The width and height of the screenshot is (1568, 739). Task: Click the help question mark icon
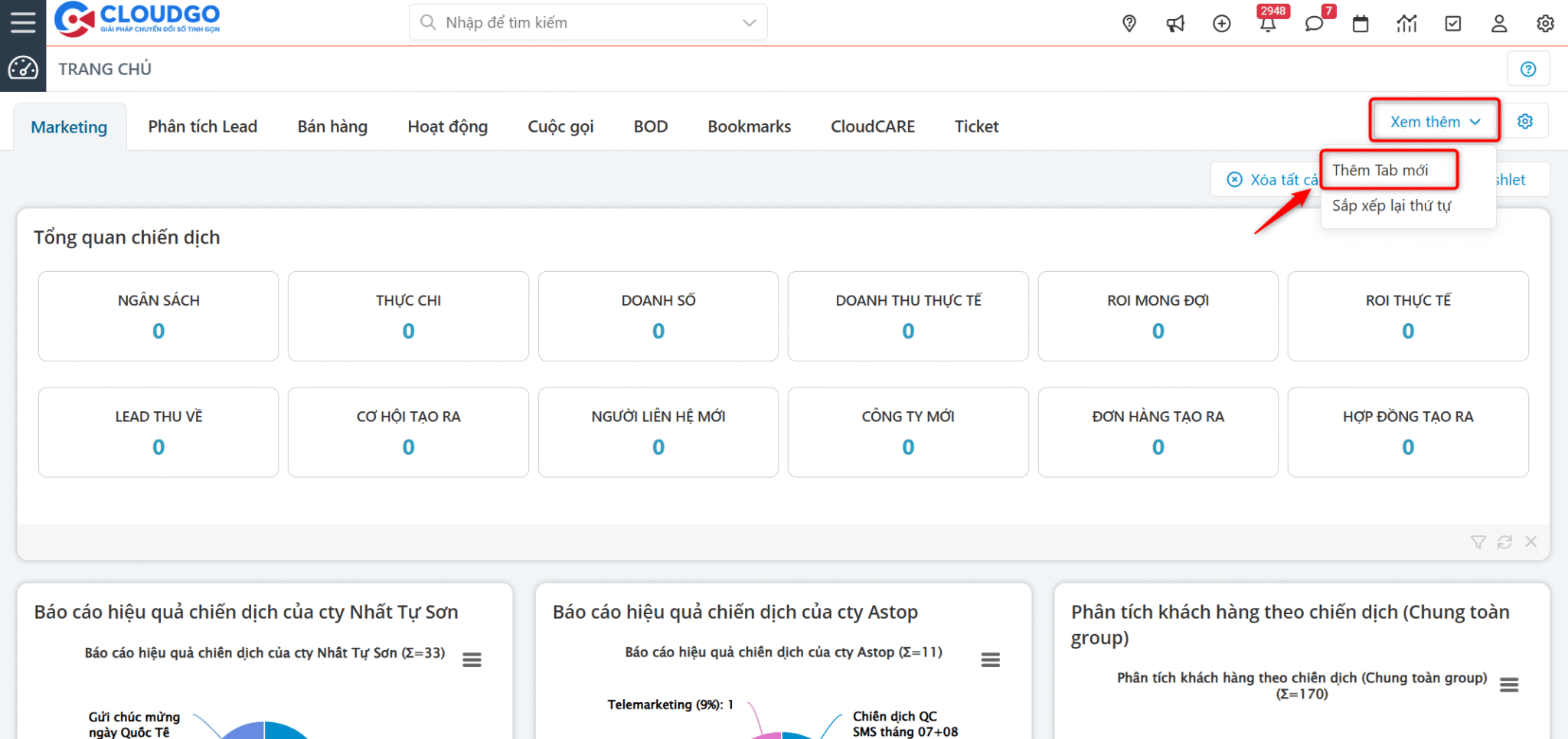tap(1528, 69)
